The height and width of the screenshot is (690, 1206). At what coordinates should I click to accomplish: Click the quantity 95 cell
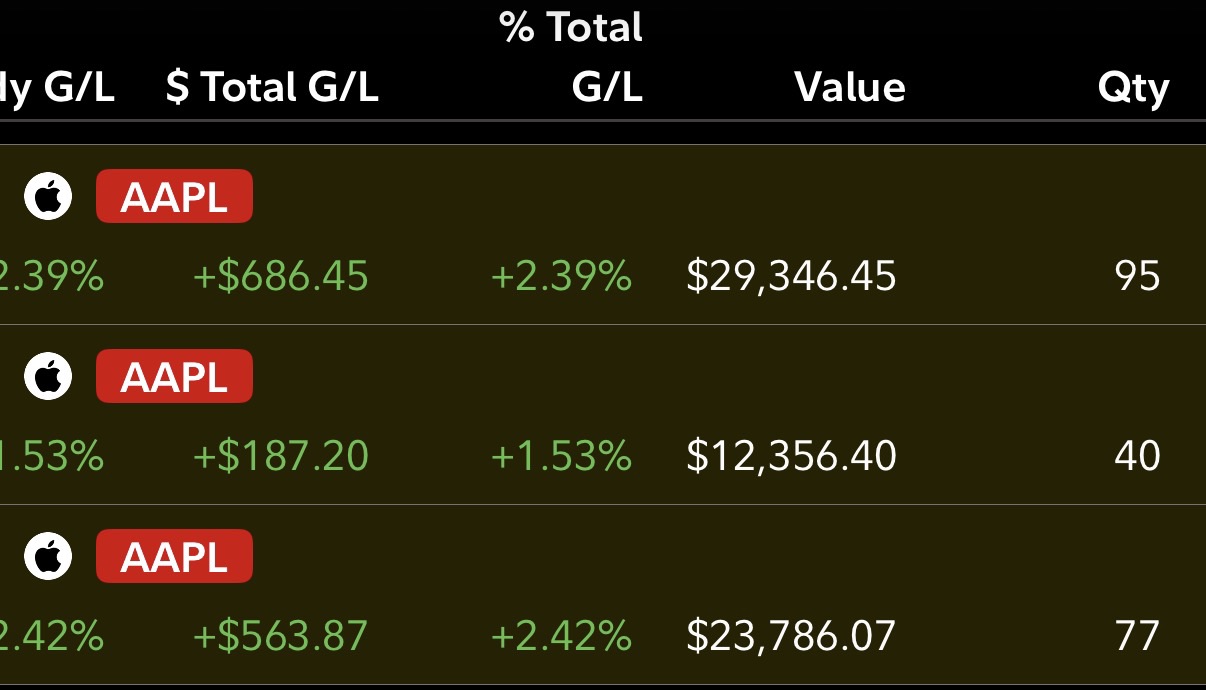(x=1138, y=275)
